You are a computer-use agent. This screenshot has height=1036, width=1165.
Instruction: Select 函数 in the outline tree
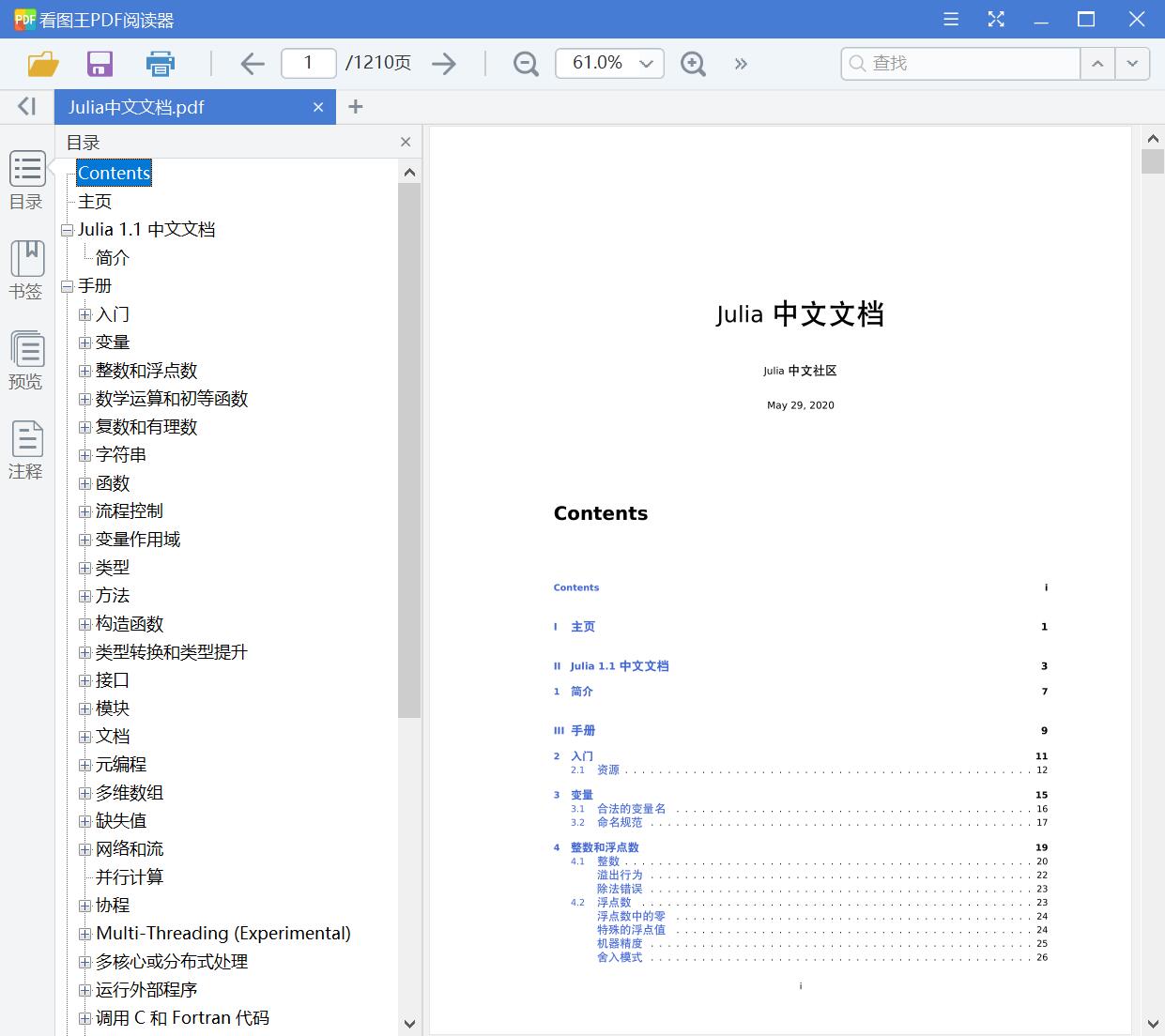coord(113,482)
